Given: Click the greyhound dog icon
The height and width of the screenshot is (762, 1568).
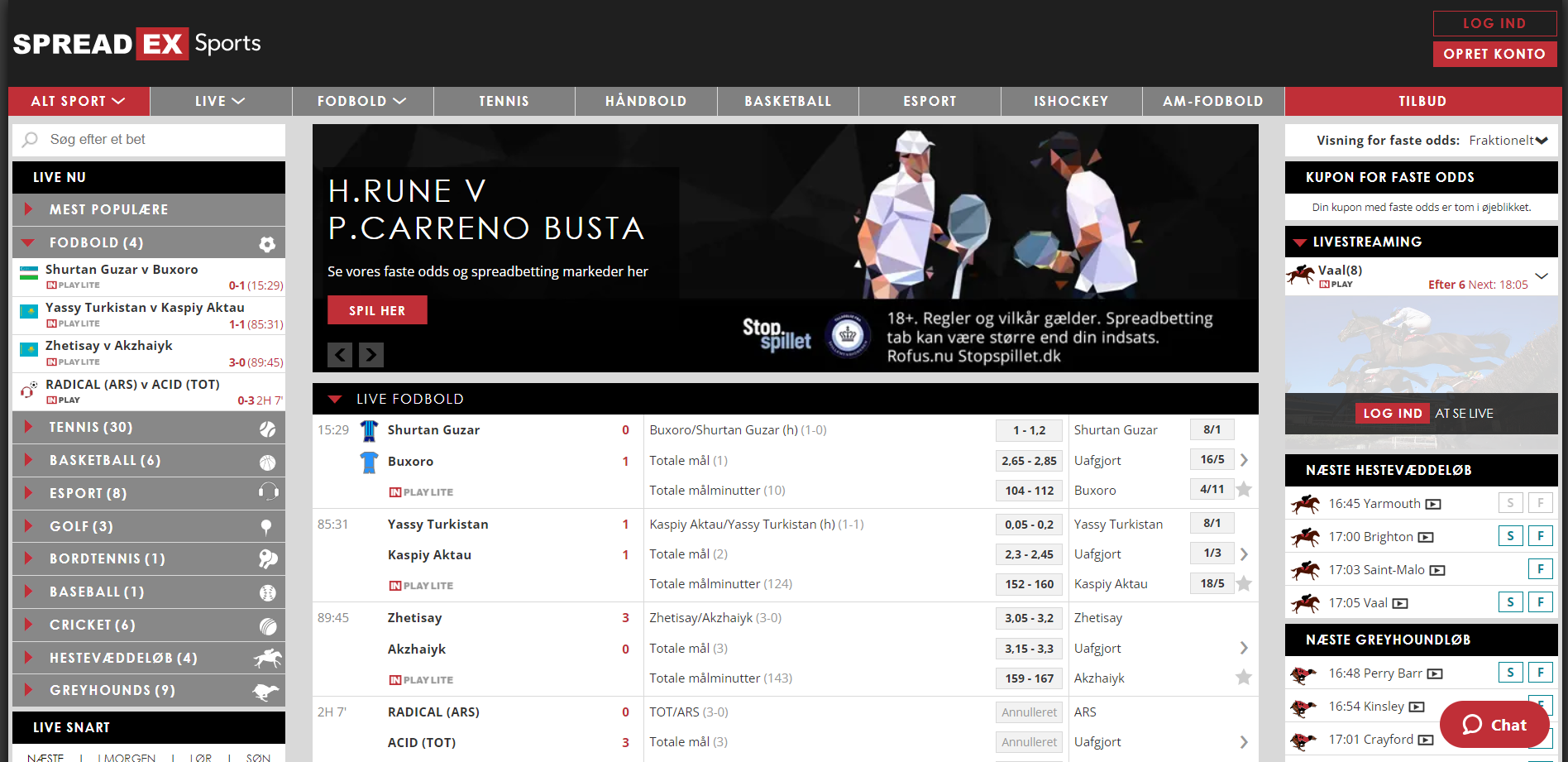Looking at the screenshot, I should click(266, 691).
